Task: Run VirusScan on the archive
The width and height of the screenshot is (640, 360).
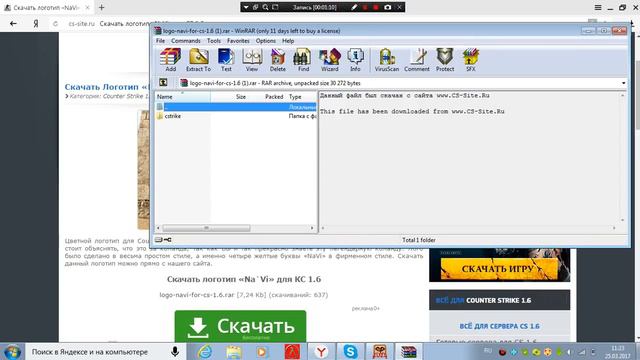Action: [387, 60]
